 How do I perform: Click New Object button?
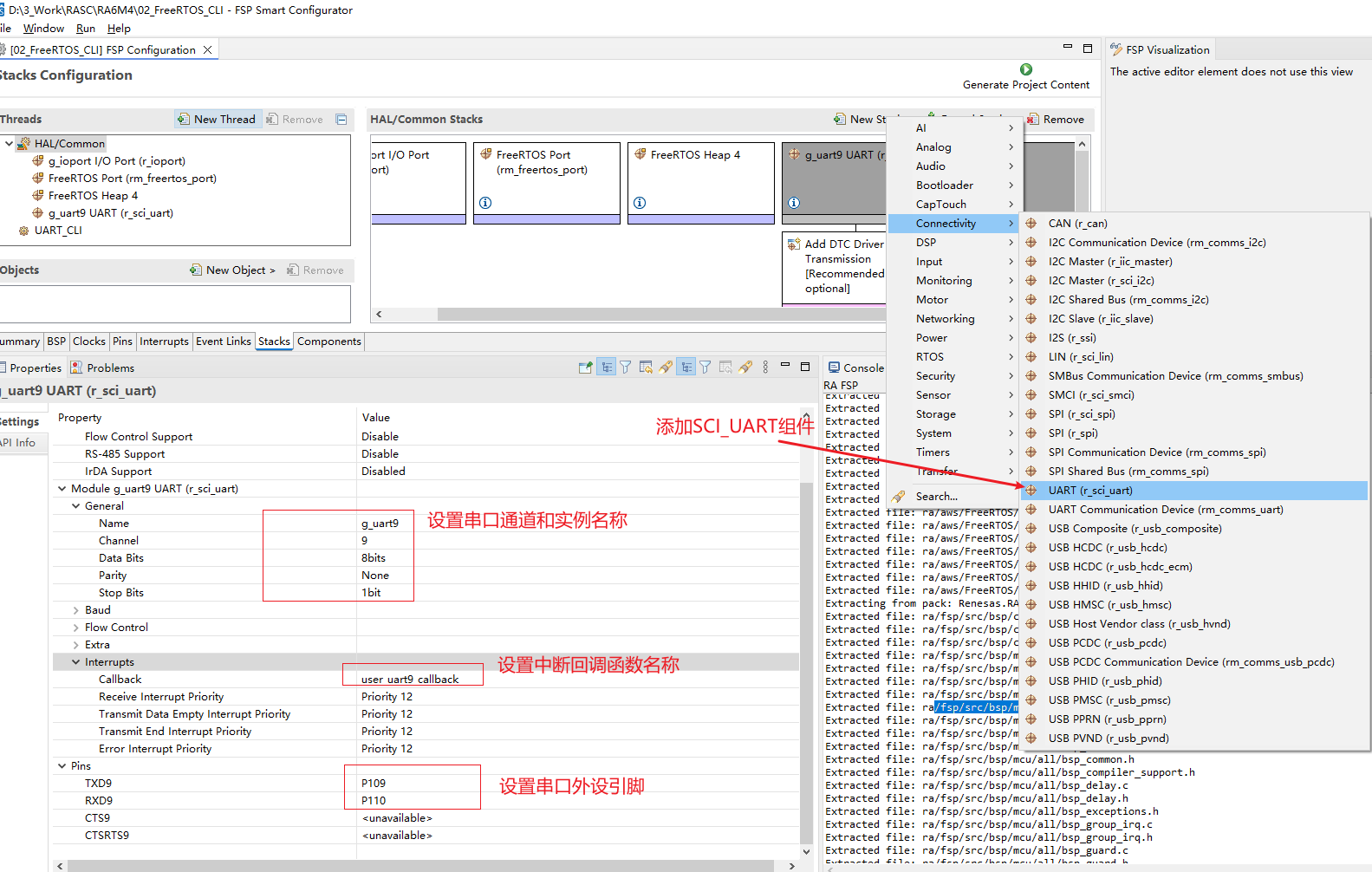tap(232, 270)
